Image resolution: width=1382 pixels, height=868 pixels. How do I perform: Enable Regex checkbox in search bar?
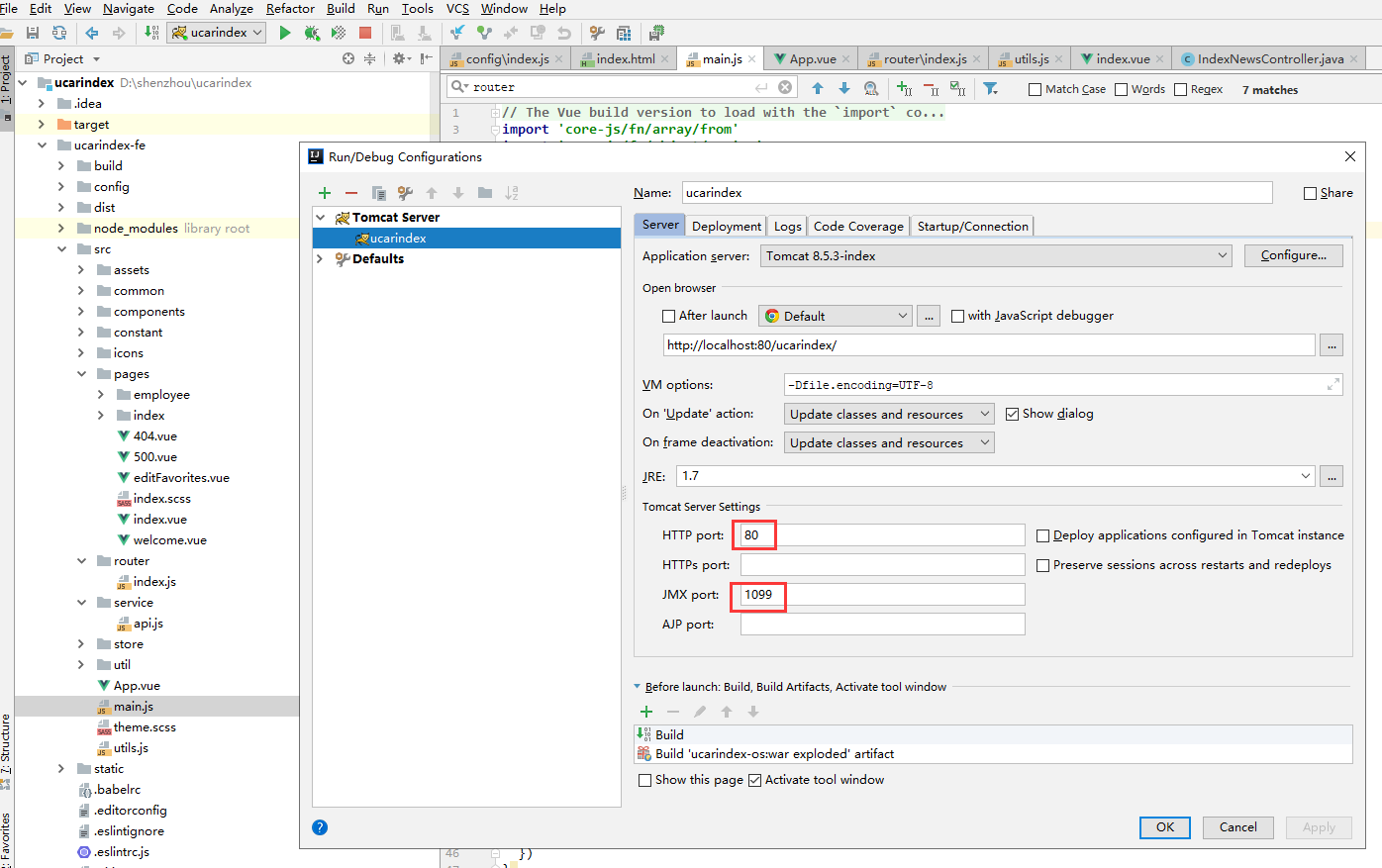(x=1180, y=89)
